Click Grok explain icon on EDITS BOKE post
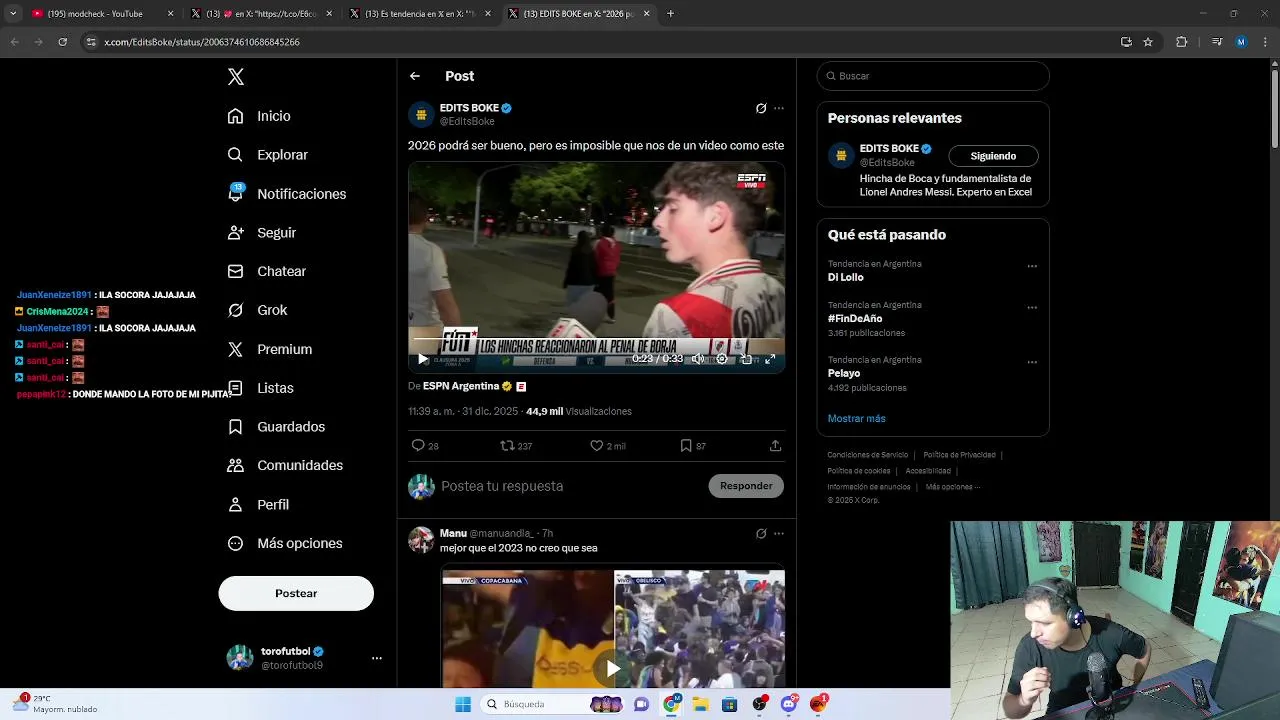This screenshot has height=720, width=1280. point(761,108)
